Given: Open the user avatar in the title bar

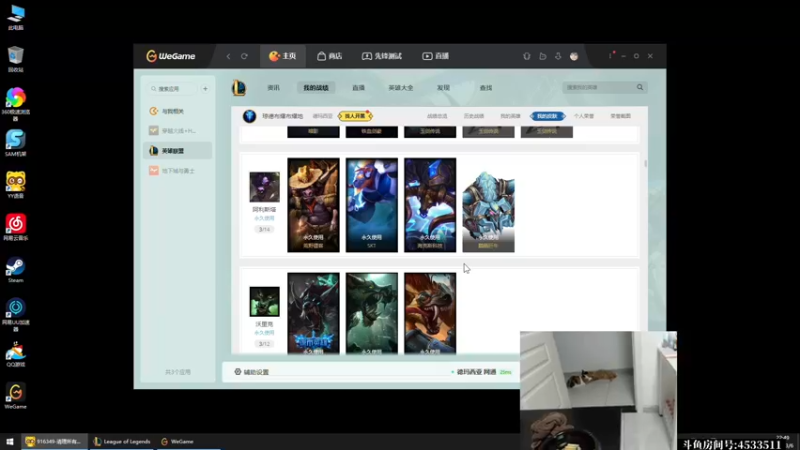Looking at the screenshot, I should pos(574,56).
